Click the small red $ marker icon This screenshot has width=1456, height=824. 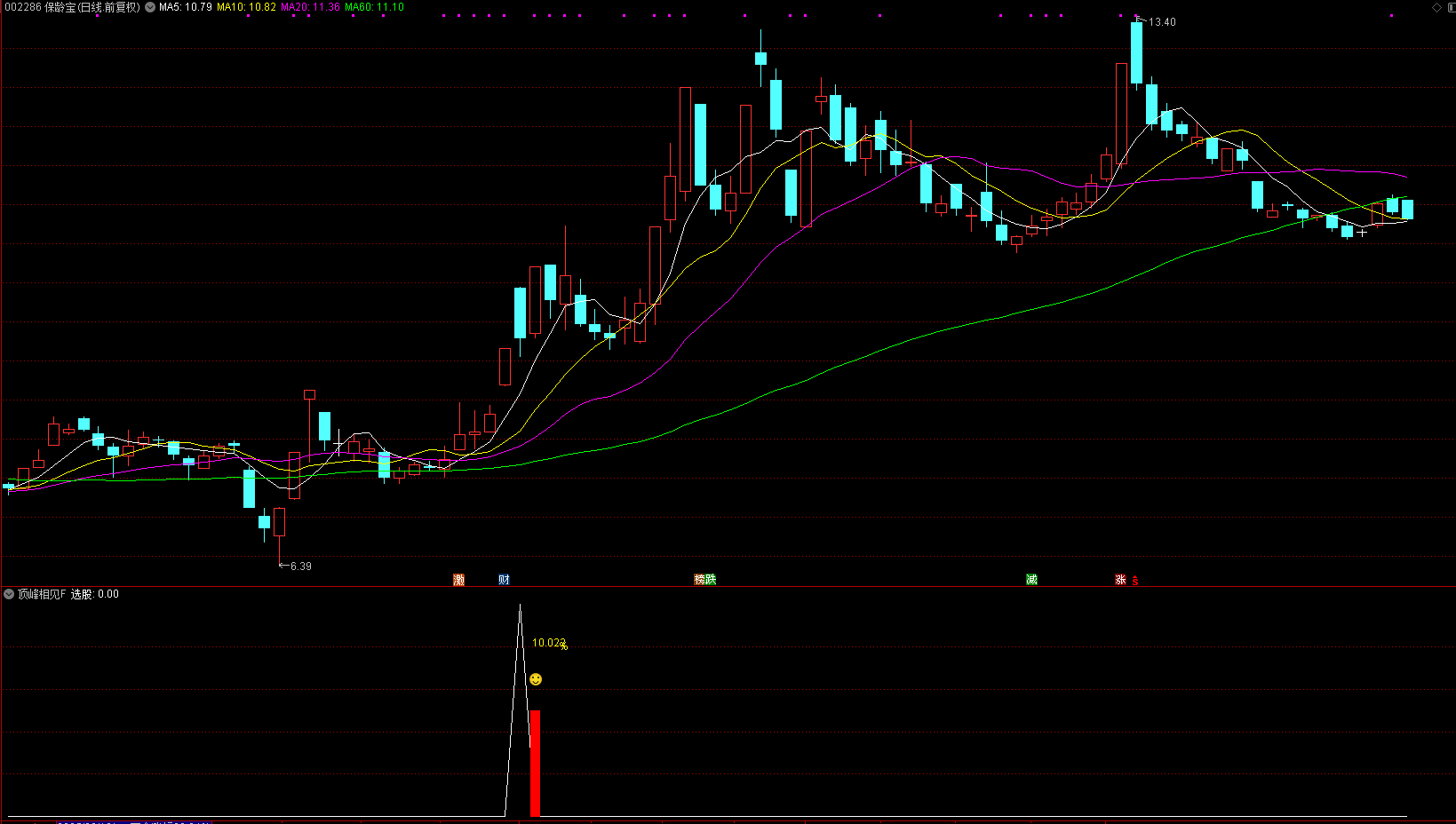[1135, 581]
